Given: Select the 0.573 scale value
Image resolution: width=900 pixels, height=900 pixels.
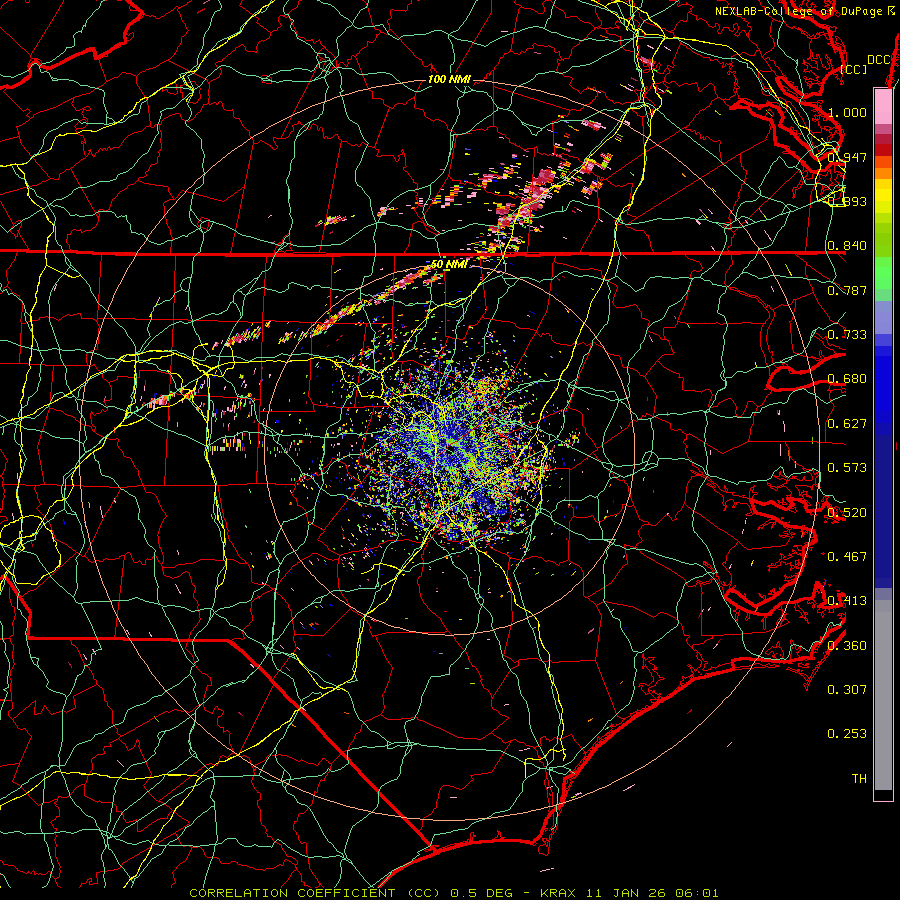Looking at the screenshot, I should [x=847, y=468].
